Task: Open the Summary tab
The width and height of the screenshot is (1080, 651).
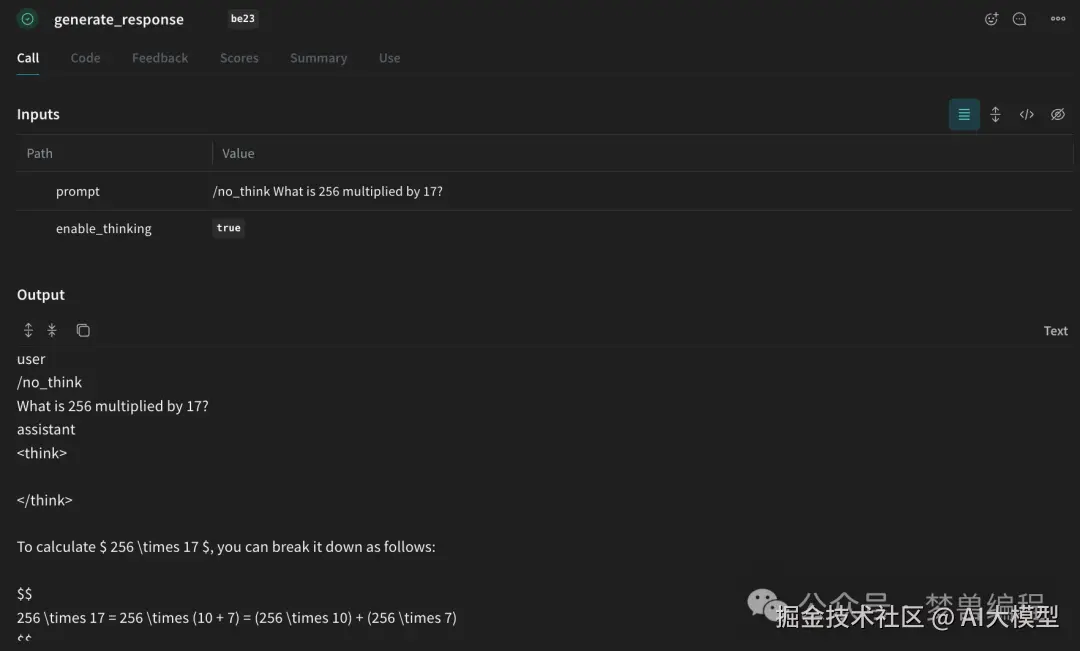Action: [x=318, y=58]
